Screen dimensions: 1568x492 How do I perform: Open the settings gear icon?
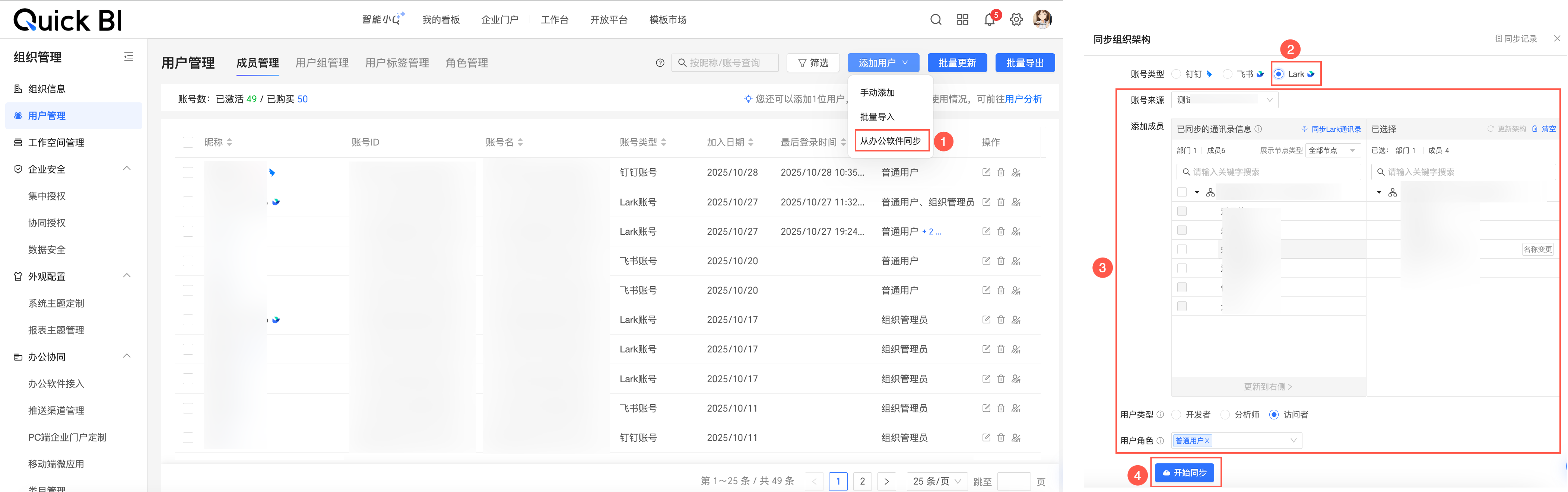(x=1016, y=19)
